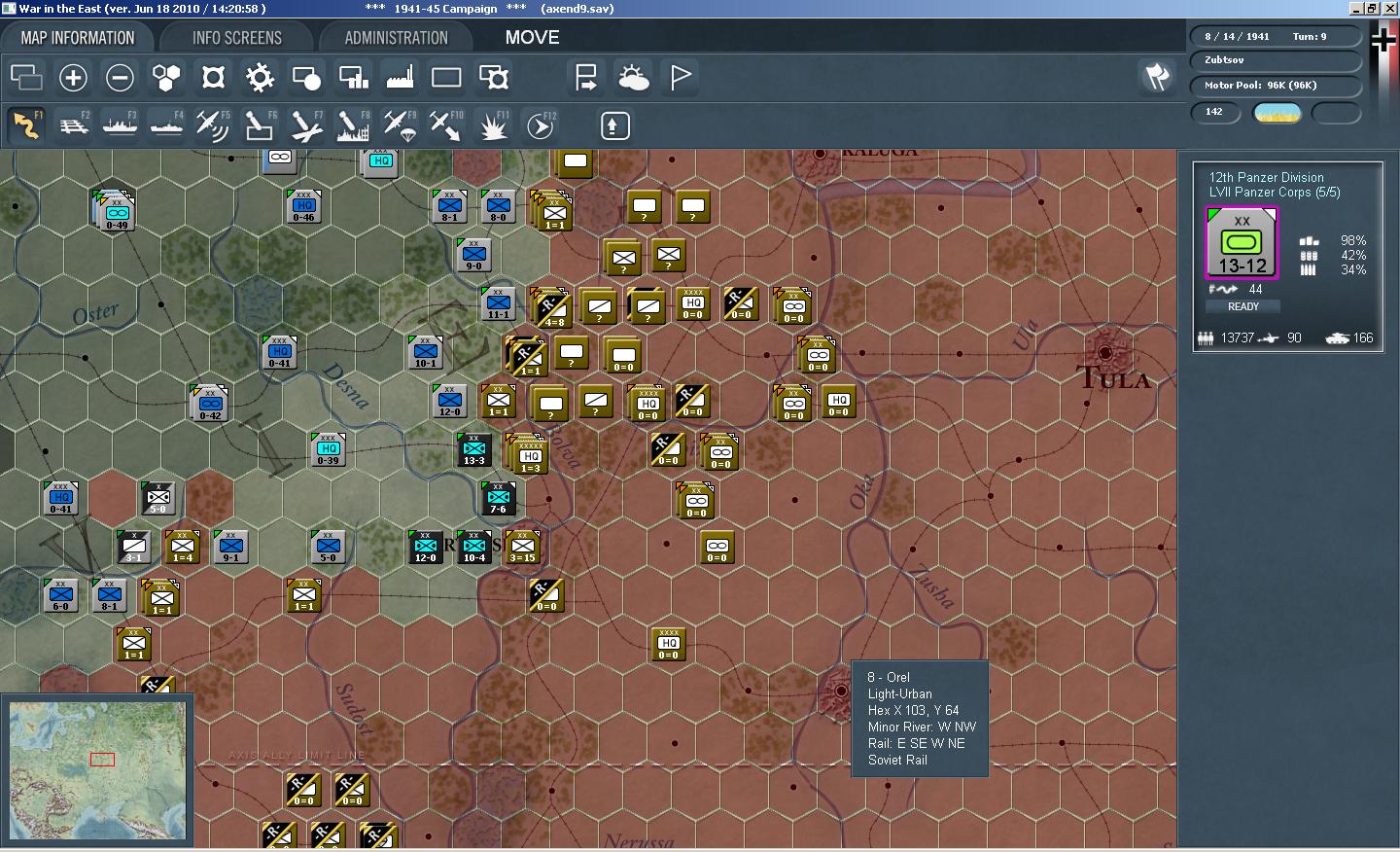Screen dimensions: 1400x852
Task: Click the Motor Pool 96K field
Action: [x=1276, y=86]
